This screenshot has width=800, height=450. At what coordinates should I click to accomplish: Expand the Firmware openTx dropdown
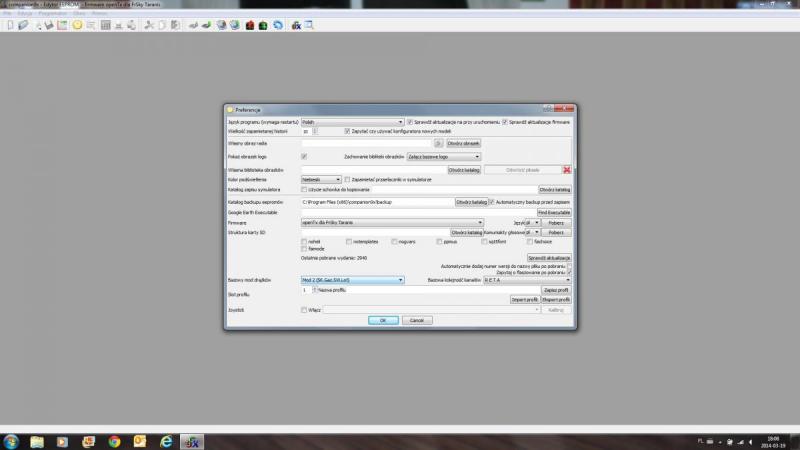(392, 222)
